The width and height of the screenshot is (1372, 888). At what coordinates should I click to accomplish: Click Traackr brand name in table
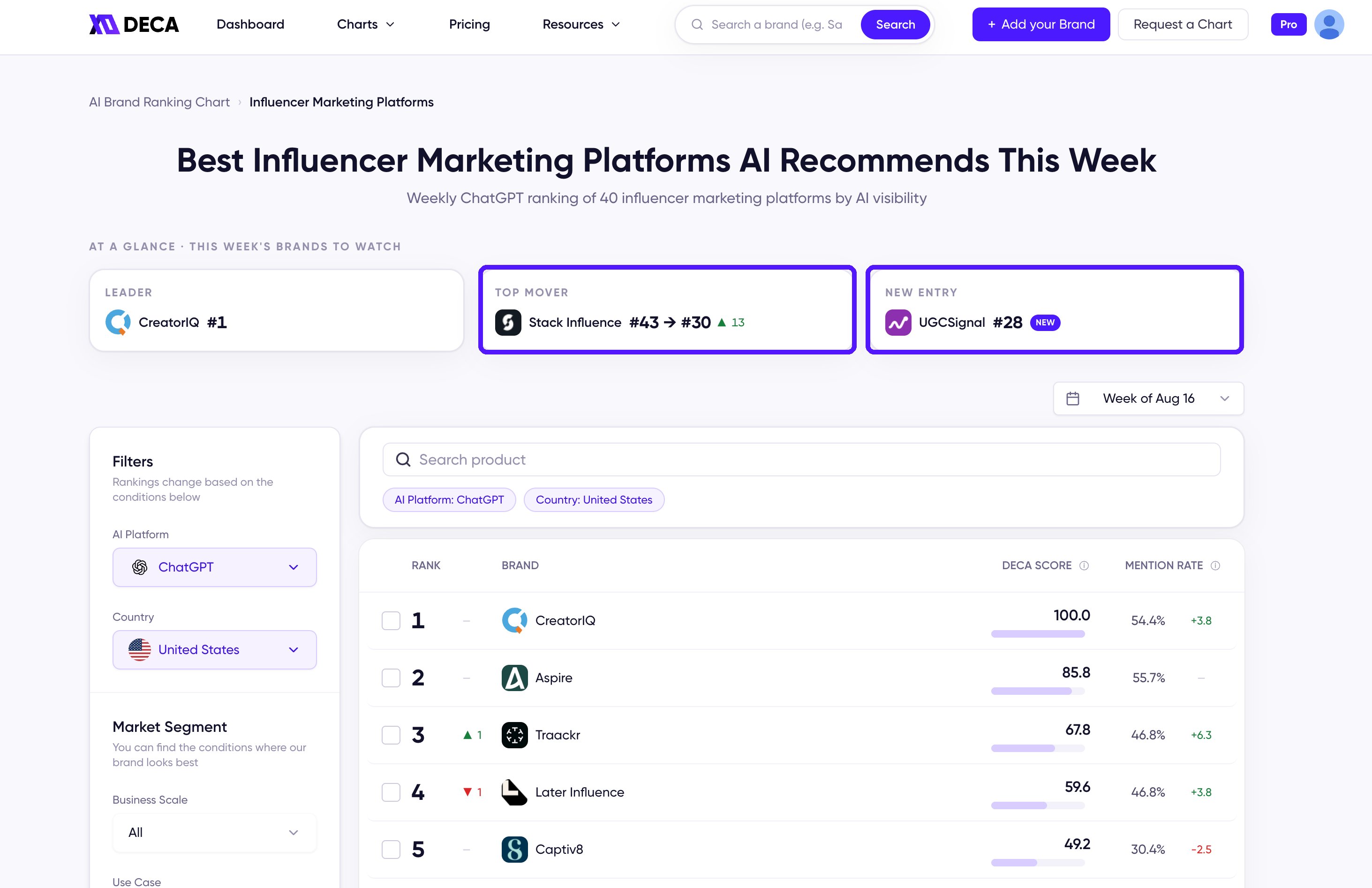tap(558, 735)
